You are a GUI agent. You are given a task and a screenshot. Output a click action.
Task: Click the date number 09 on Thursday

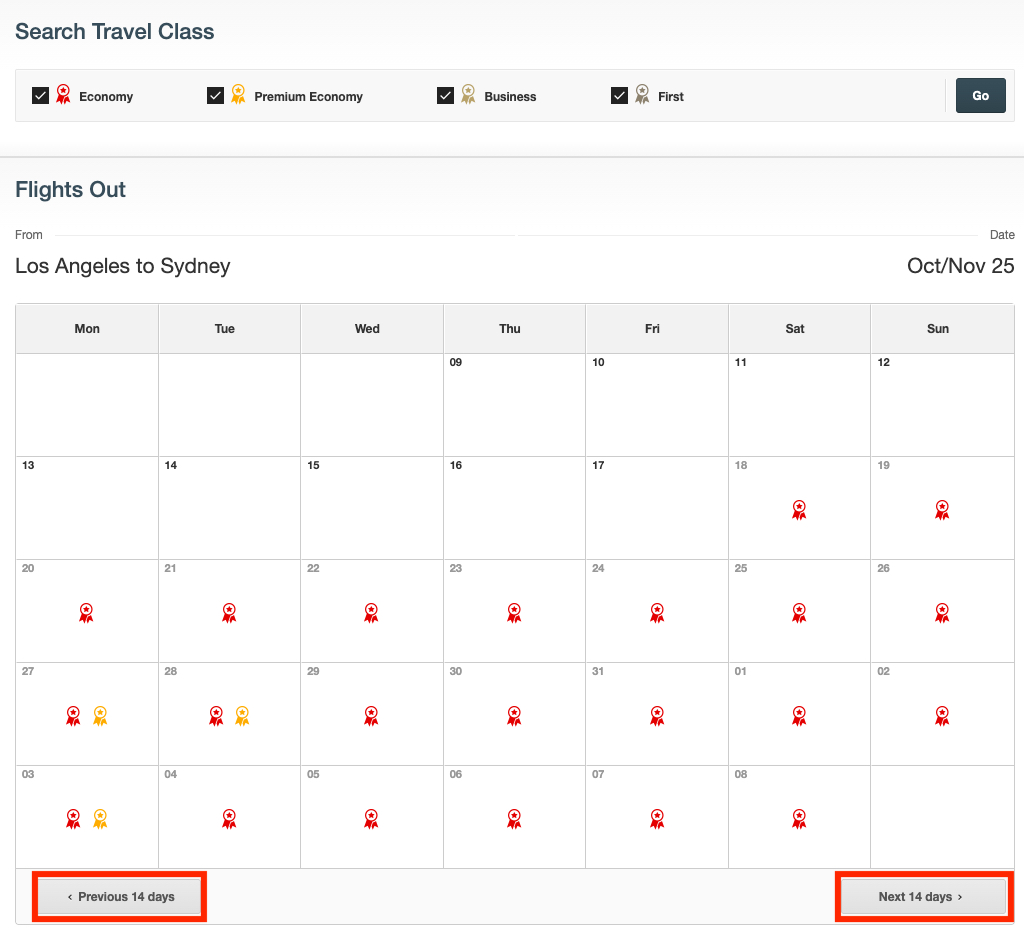(x=456, y=362)
